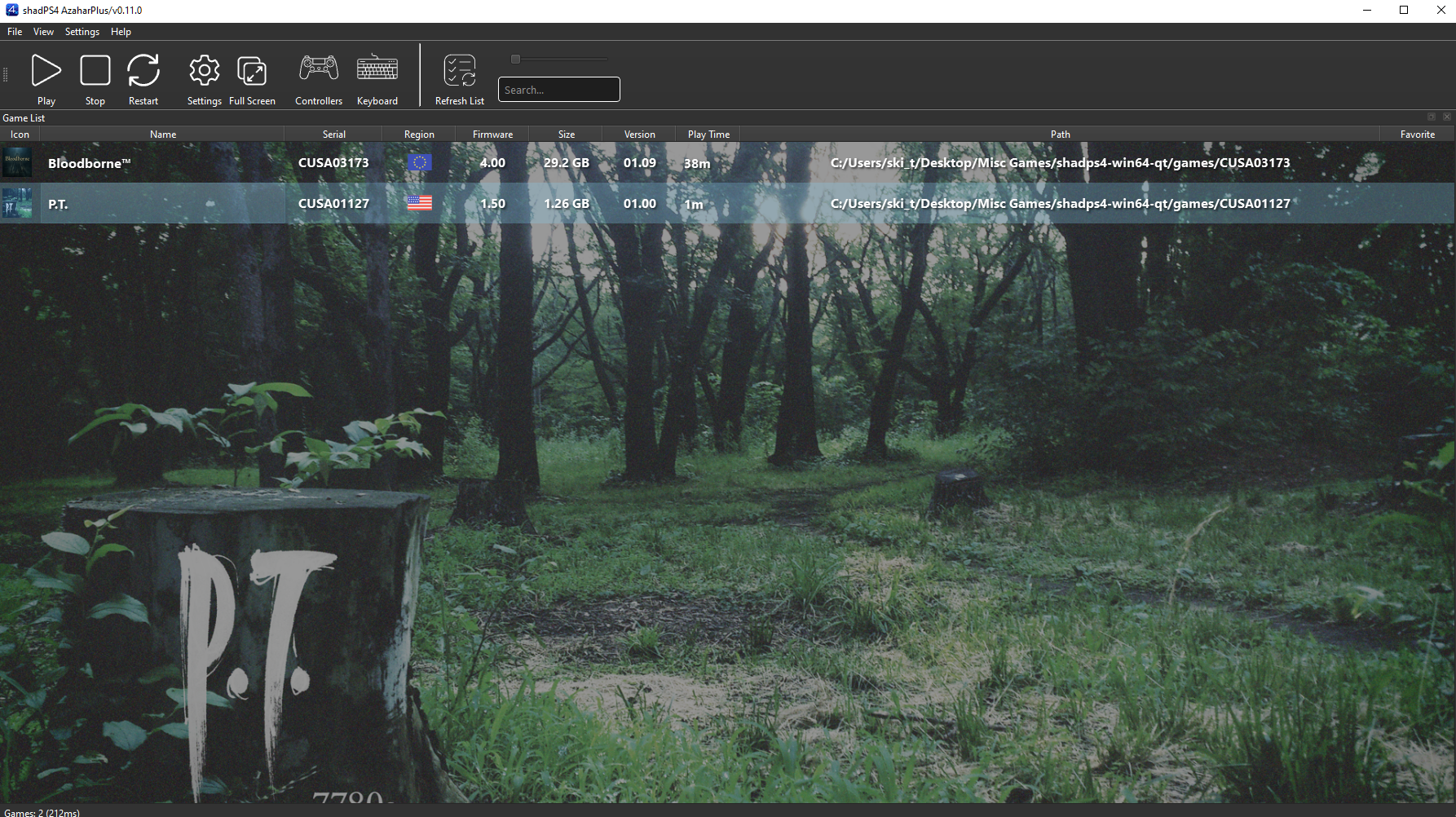Image resolution: width=1456 pixels, height=817 pixels.
Task: Sort games by Favorite column header
Action: [x=1418, y=135]
